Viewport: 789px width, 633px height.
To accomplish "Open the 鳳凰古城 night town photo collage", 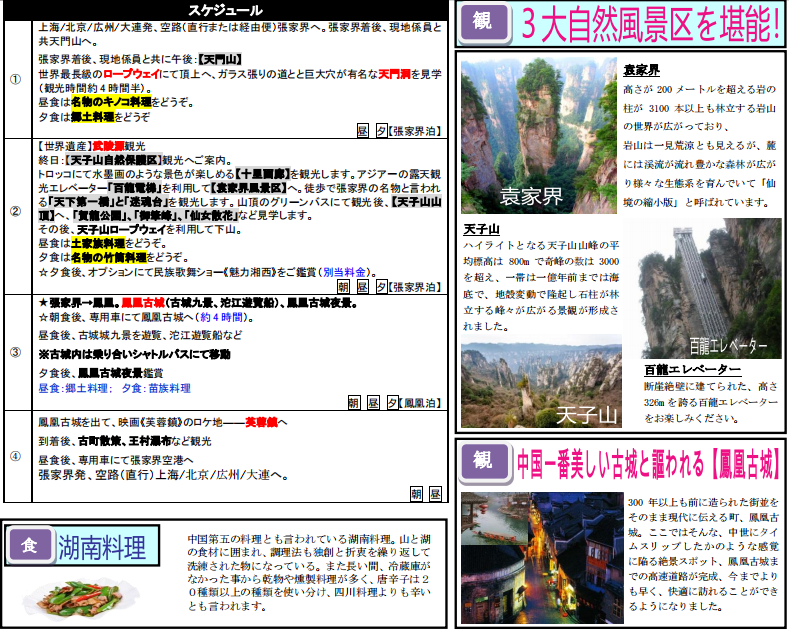I will coord(542,558).
